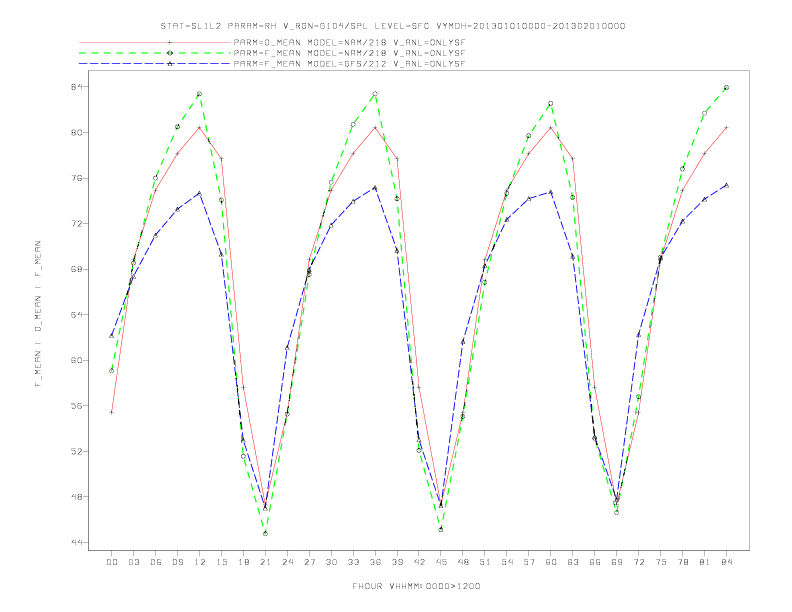Click the plus marker in the red legend line
The image size is (792, 612).
170,42
